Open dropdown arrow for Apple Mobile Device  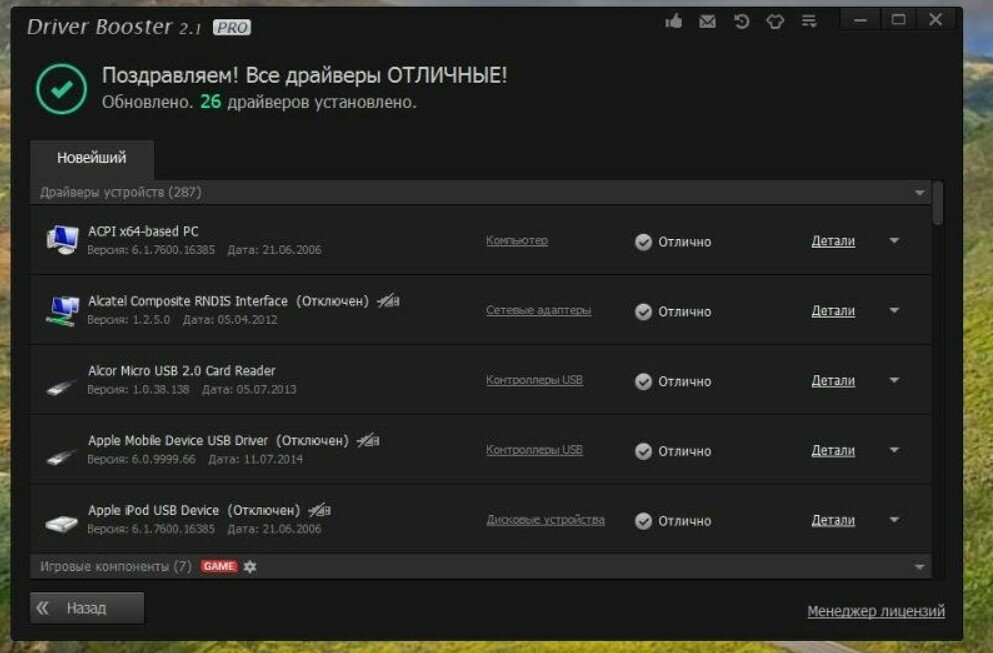coord(894,450)
